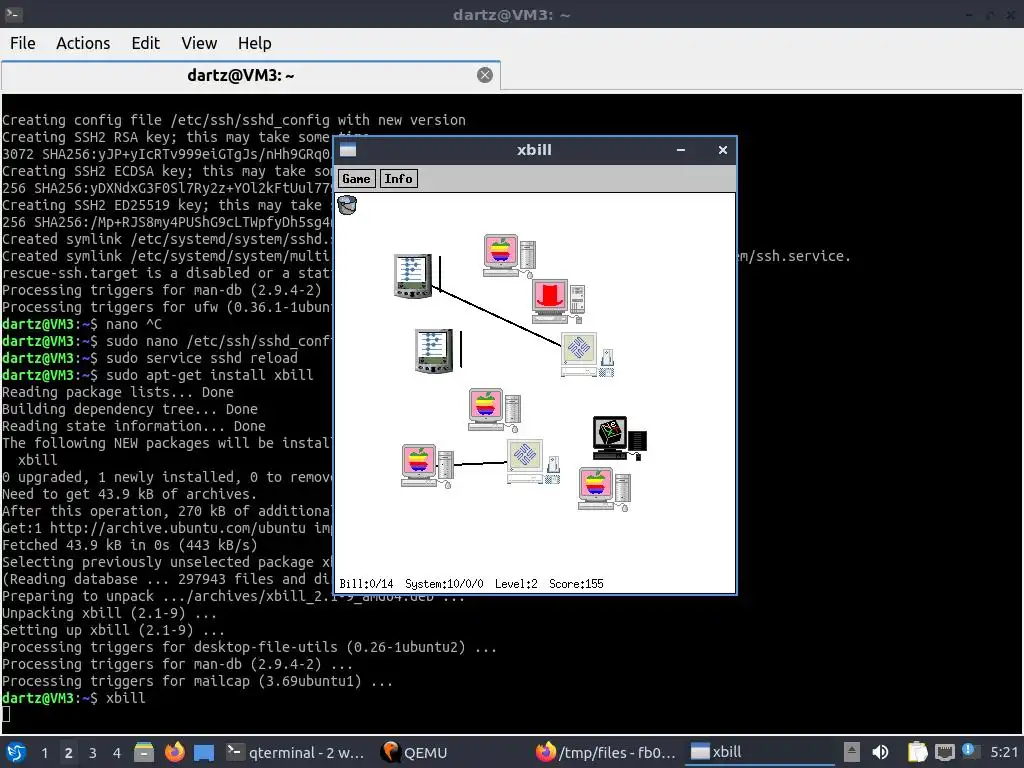Launch Firefox from the taskbar quick launcher
The height and width of the screenshot is (768, 1024).
[x=174, y=752]
